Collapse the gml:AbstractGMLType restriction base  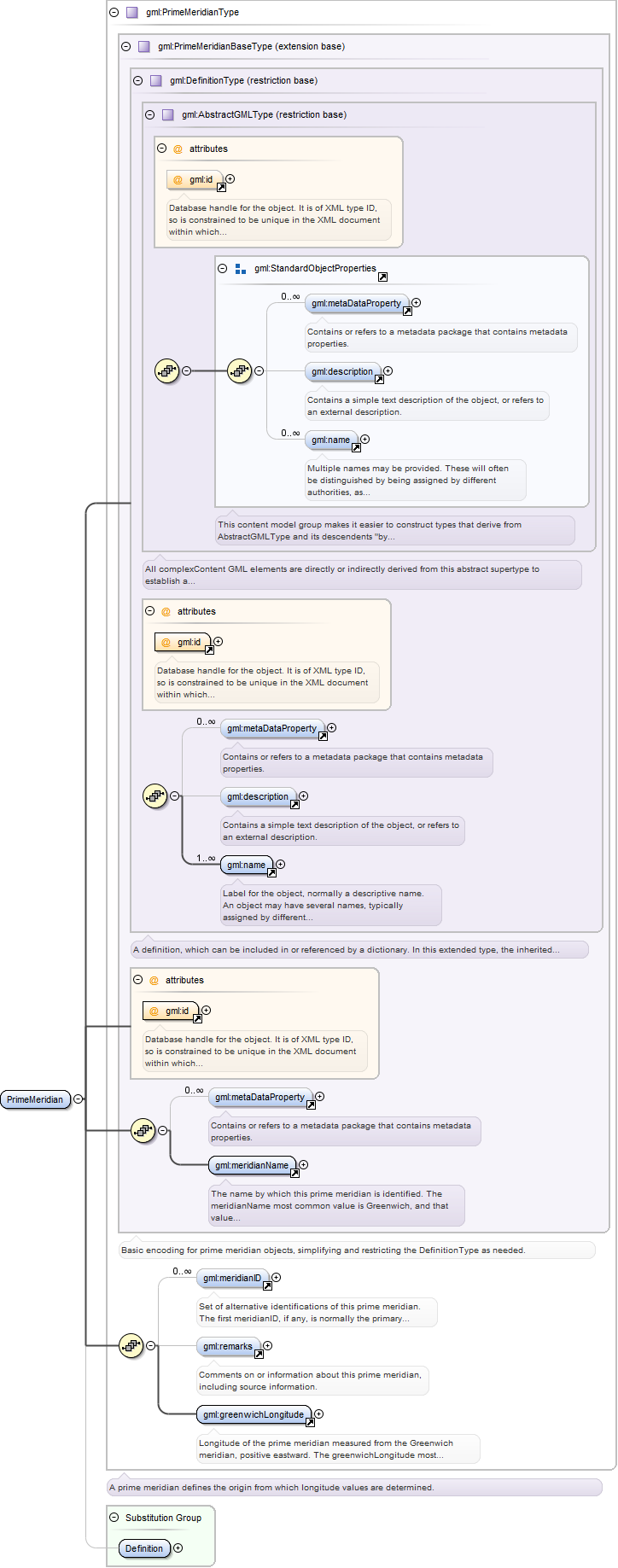click(150, 115)
